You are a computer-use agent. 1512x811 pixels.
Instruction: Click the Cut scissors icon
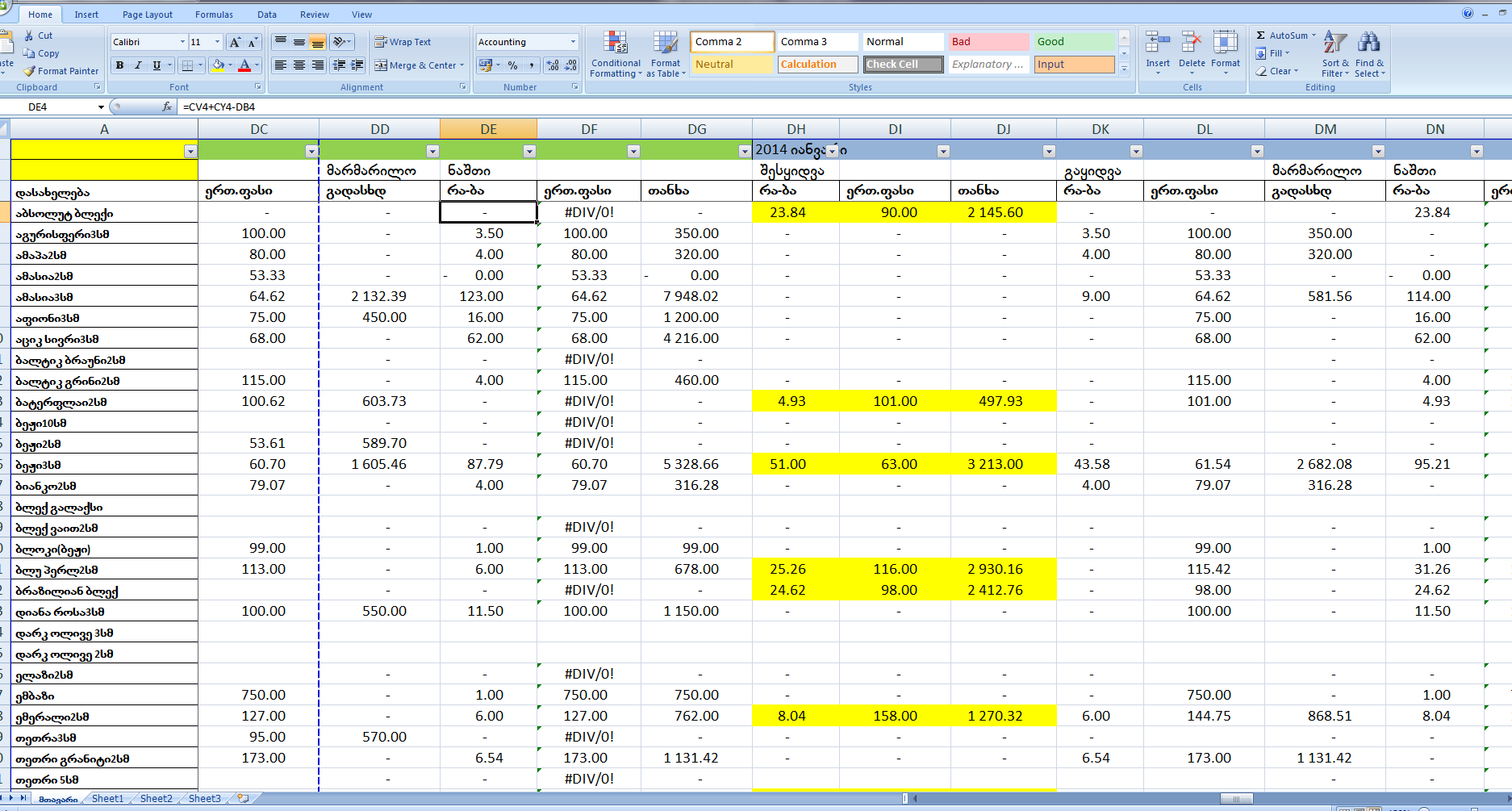pos(29,36)
